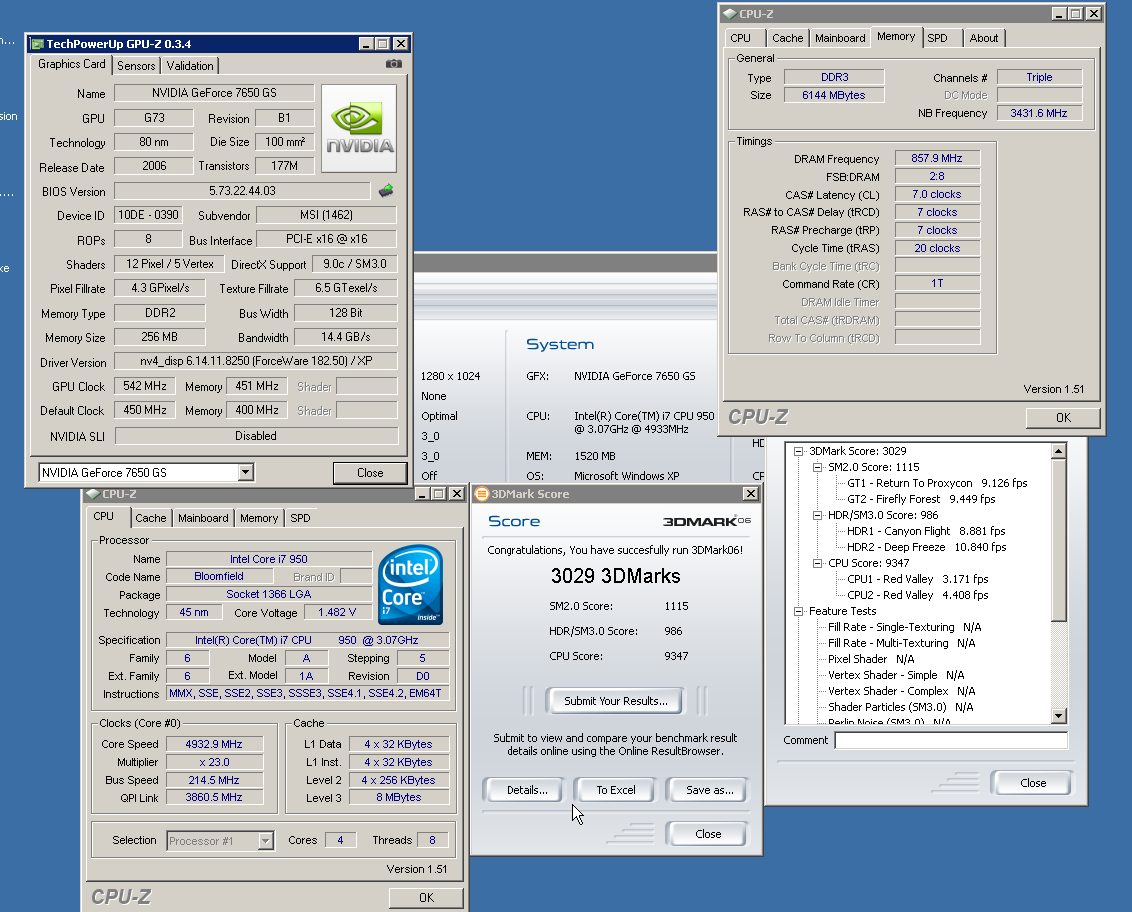The height and width of the screenshot is (912, 1132).
Task: Click the Bandwidth value 14.4 GB/s in GPU-Z
Action: coord(346,336)
